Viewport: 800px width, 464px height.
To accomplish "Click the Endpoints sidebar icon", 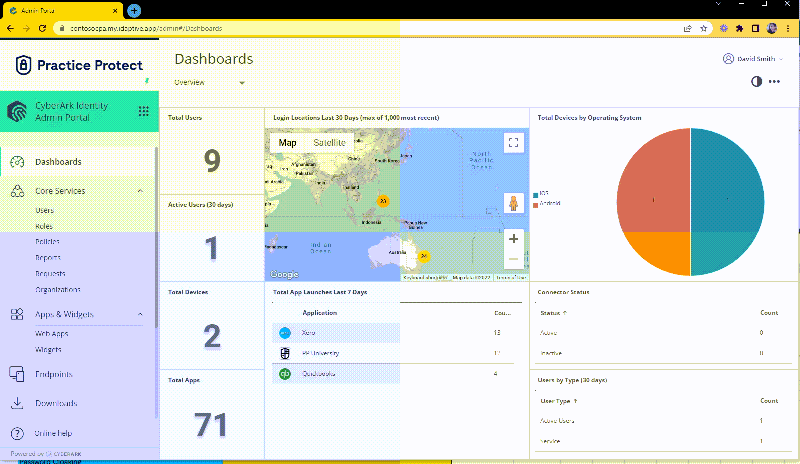I will click(17, 374).
